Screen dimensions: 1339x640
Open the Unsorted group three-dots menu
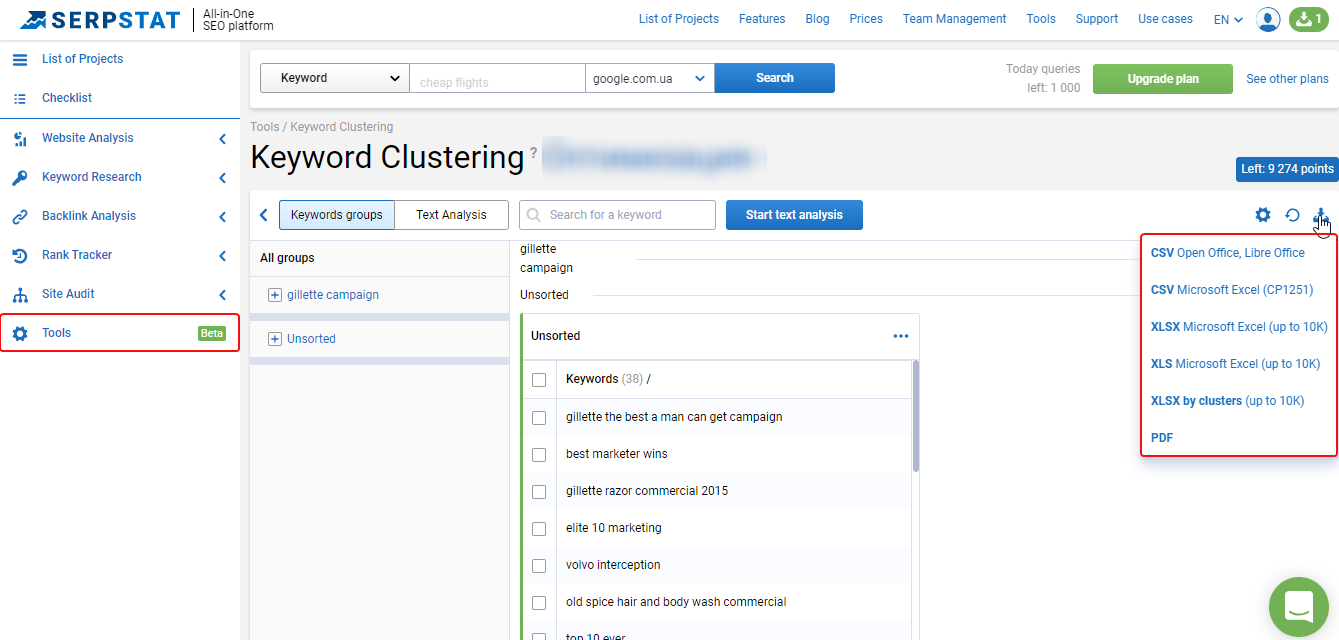pyautogui.click(x=901, y=336)
